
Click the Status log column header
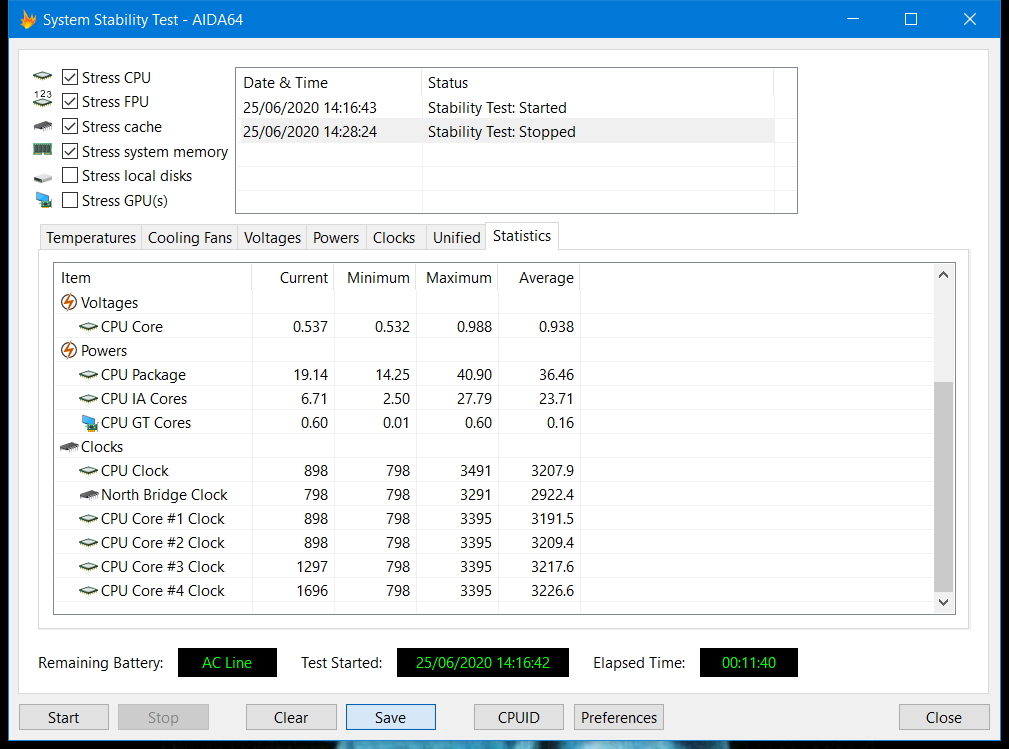(597, 82)
